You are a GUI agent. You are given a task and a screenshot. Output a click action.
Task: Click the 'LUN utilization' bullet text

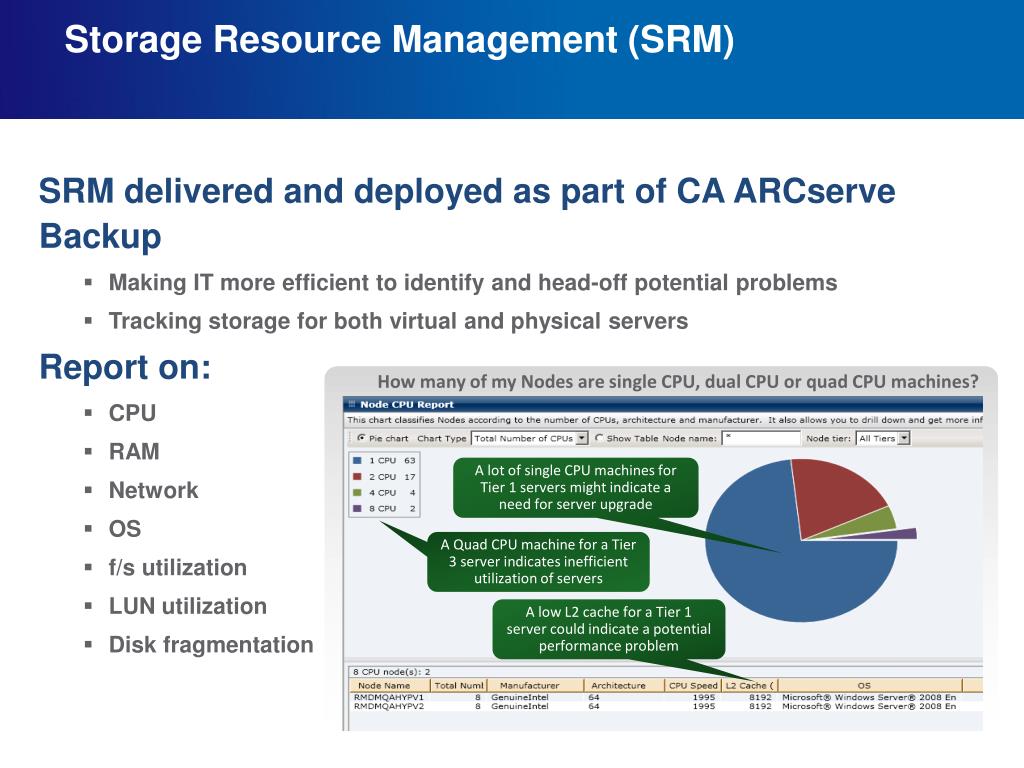click(x=188, y=606)
